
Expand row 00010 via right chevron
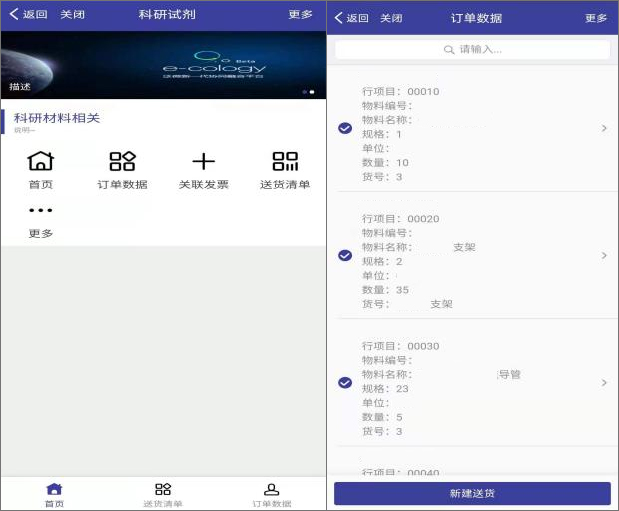click(604, 128)
